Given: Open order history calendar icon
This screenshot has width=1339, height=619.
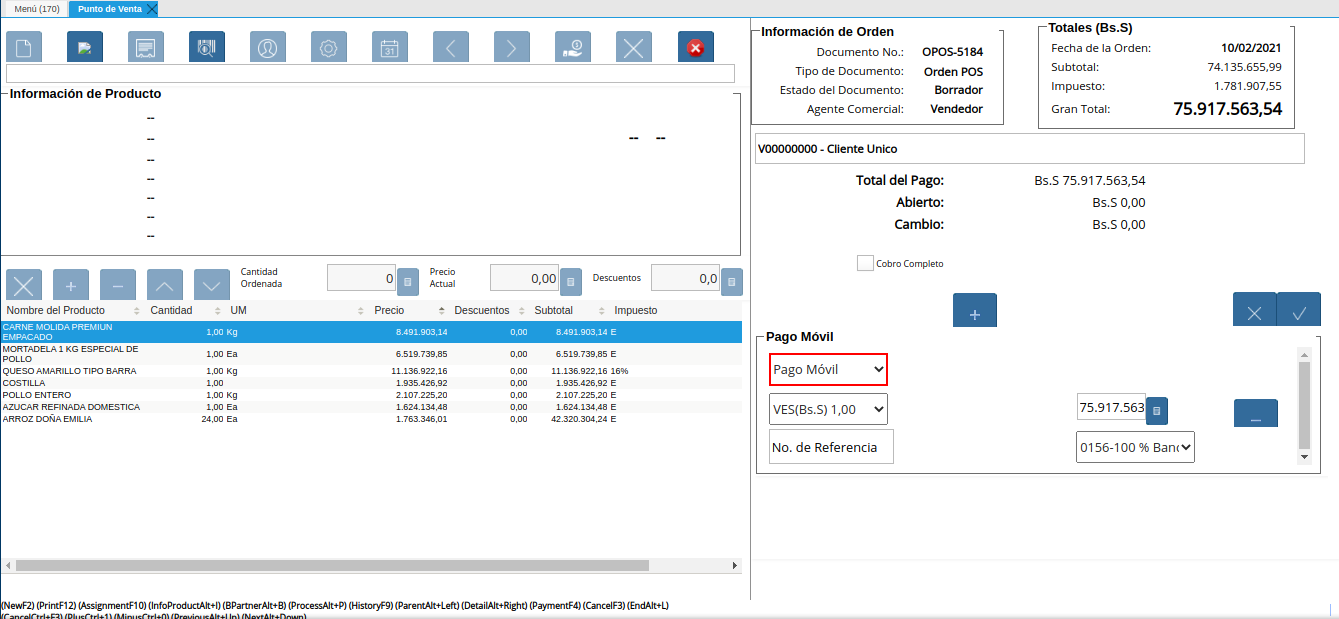Looking at the screenshot, I should click(390, 47).
